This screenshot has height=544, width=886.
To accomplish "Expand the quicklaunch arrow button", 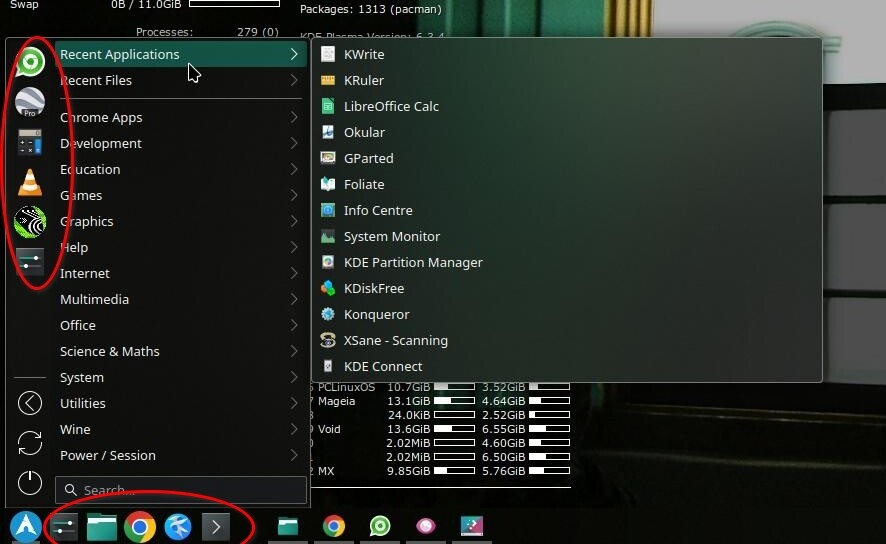I will pyautogui.click(x=216, y=527).
